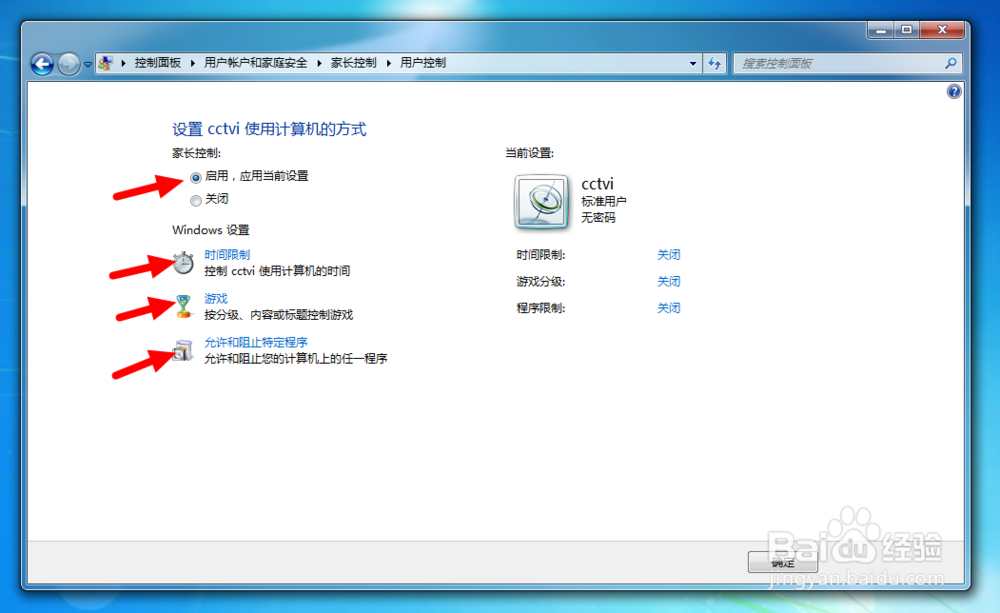1000x613 pixels.
Task: Click the games trophy icon
Action: pyautogui.click(x=183, y=306)
